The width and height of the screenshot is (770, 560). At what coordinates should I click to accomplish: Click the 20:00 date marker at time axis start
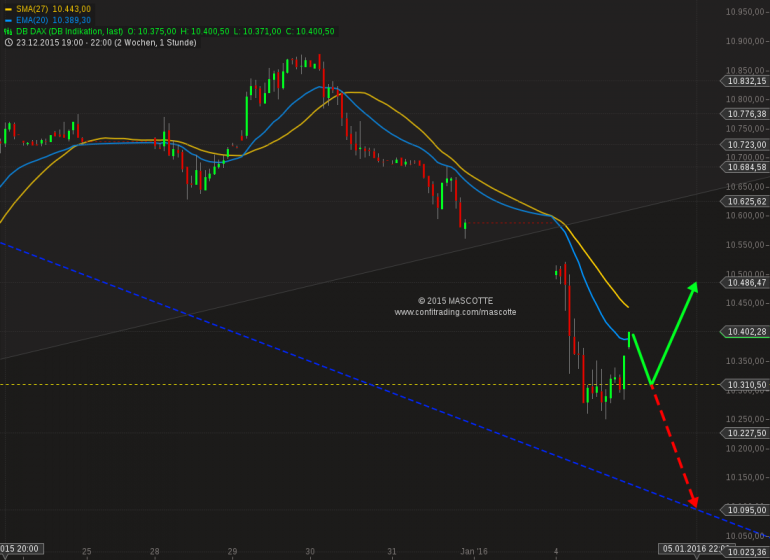coord(22,549)
